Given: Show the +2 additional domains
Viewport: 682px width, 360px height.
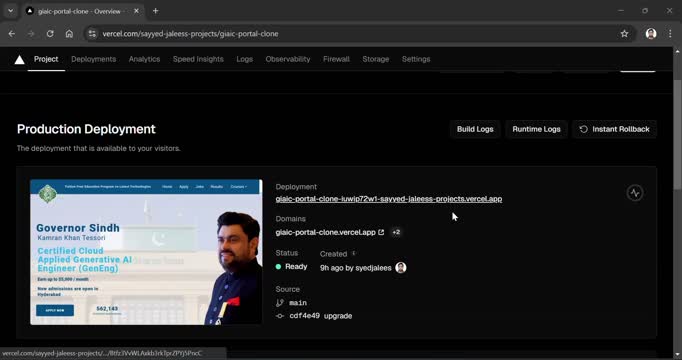Looking at the screenshot, I should 396,232.
